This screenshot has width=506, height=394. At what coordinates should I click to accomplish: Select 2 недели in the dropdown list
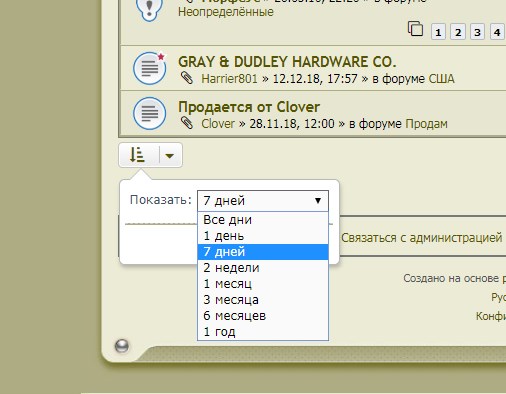(x=263, y=268)
